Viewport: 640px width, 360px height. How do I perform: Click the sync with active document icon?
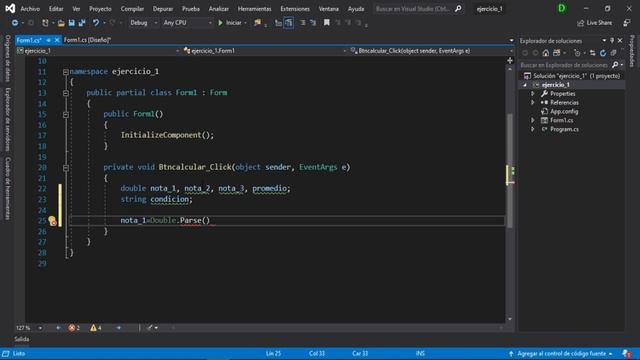[593, 53]
